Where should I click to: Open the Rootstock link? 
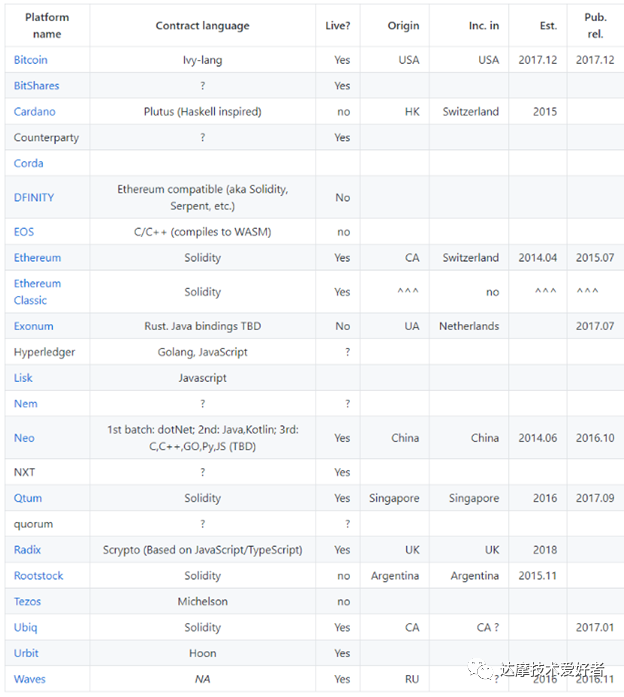(39, 576)
